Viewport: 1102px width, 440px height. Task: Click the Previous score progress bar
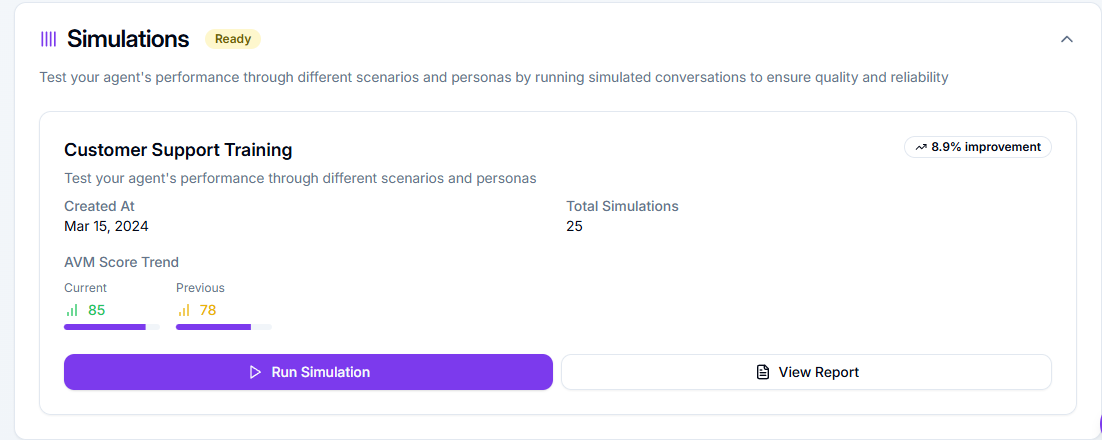pos(223,327)
